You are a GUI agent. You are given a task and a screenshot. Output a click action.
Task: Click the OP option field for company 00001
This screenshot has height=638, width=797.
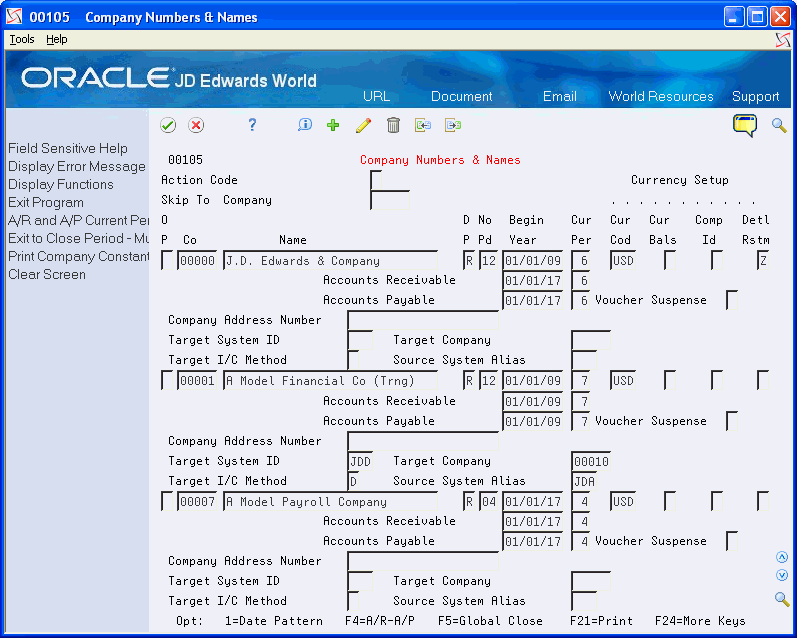pyautogui.click(x=167, y=380)
